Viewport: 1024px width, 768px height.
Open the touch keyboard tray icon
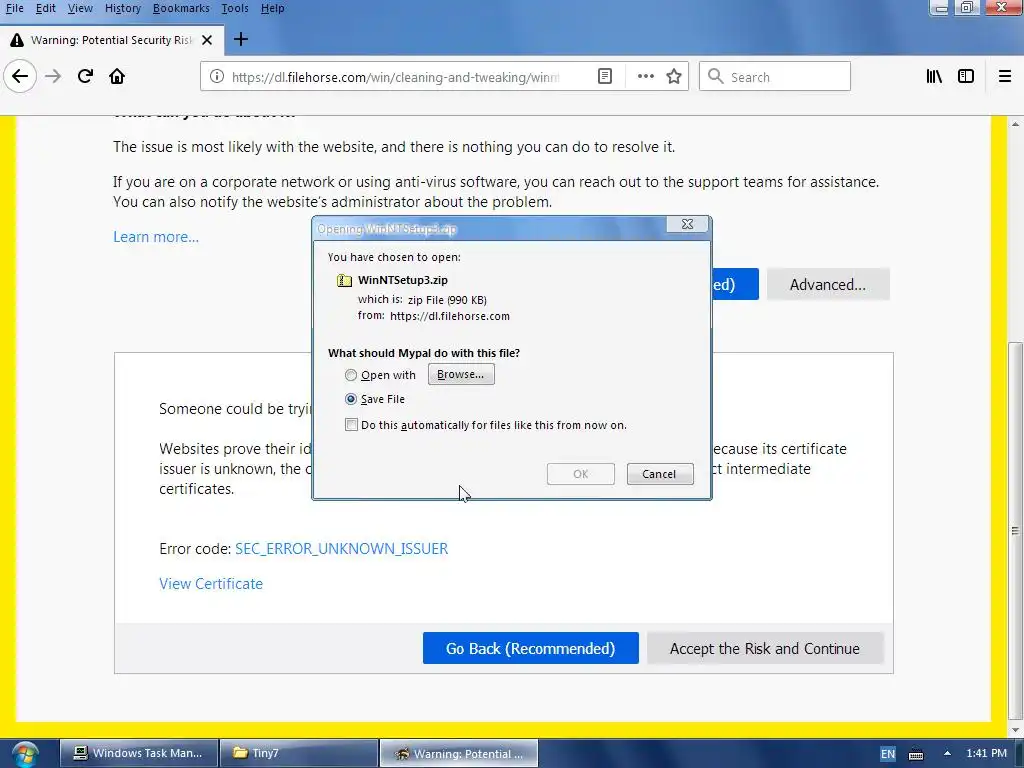click(916, 754)
